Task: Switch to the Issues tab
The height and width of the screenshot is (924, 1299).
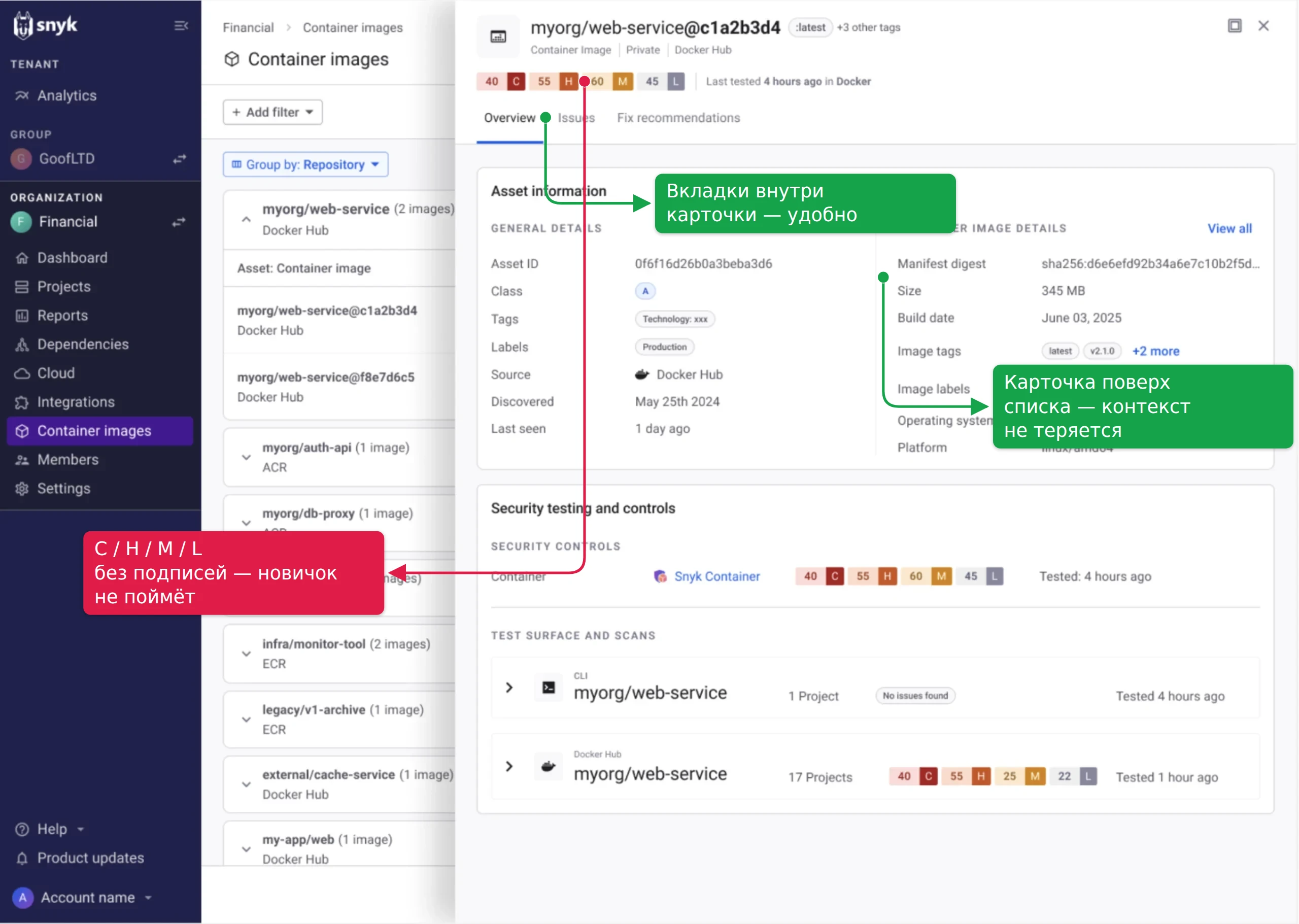Action: pos(576,118)
